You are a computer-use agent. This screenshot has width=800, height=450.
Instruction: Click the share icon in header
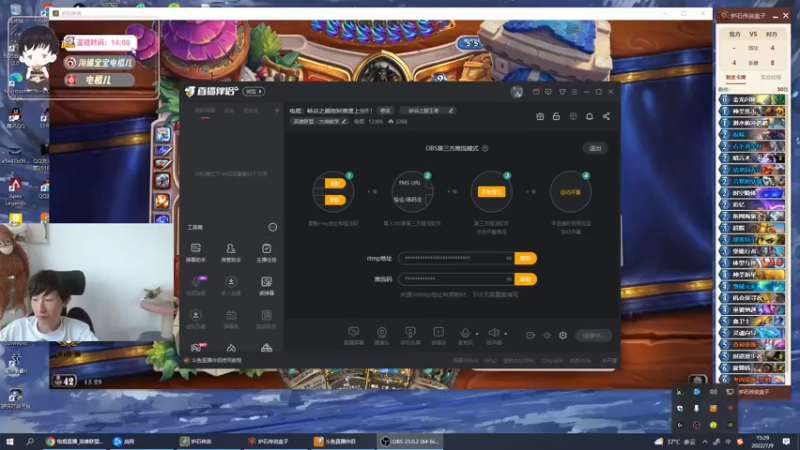click(x=606, y=116)
